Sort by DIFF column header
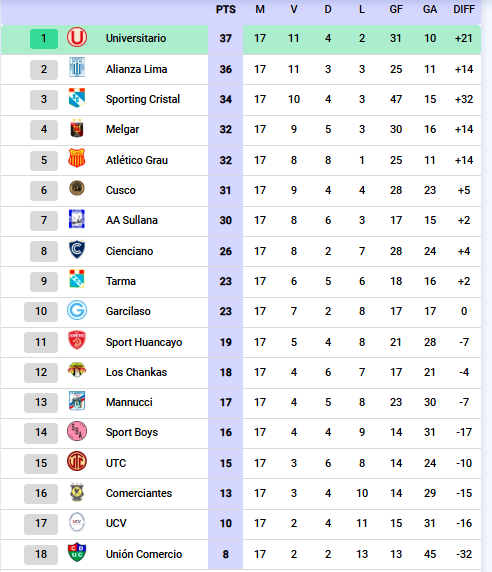This screenshot has height=572, width=492. [x=464, y=9]
